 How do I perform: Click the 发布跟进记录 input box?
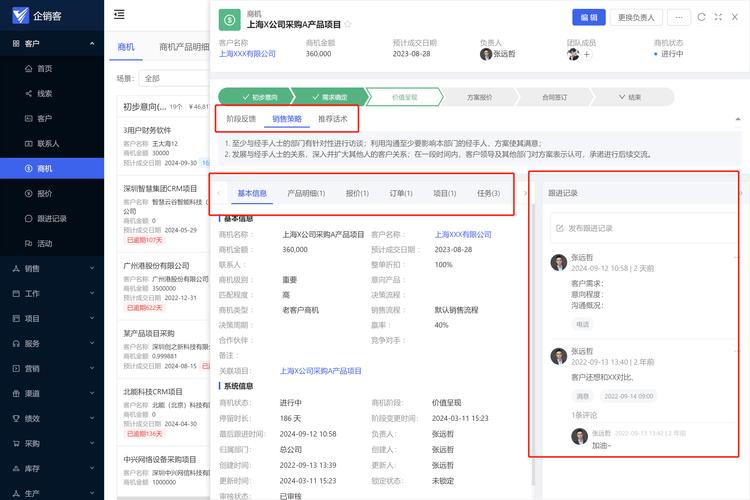pos(640,228)
